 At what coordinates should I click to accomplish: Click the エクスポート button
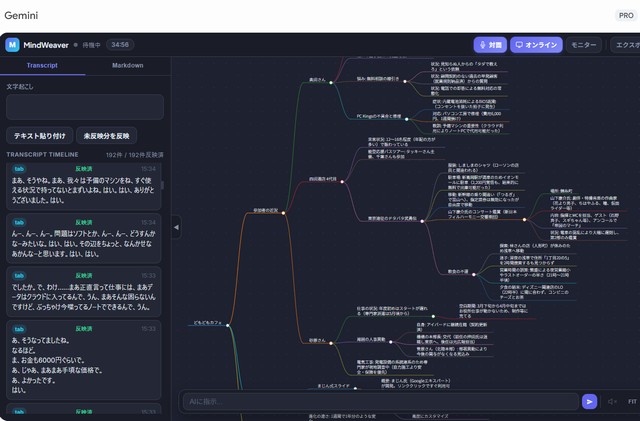tap(626, 45)
